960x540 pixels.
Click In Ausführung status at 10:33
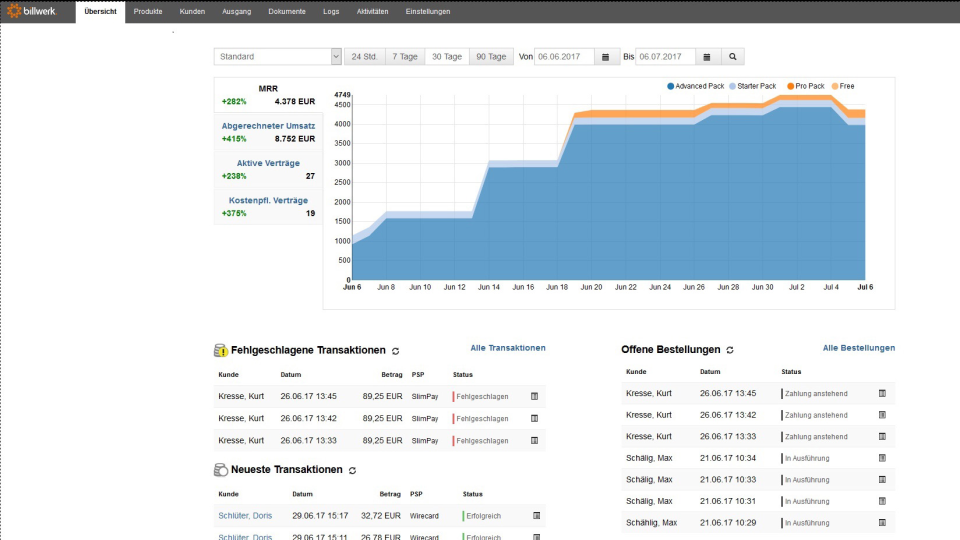click(806, 480)
